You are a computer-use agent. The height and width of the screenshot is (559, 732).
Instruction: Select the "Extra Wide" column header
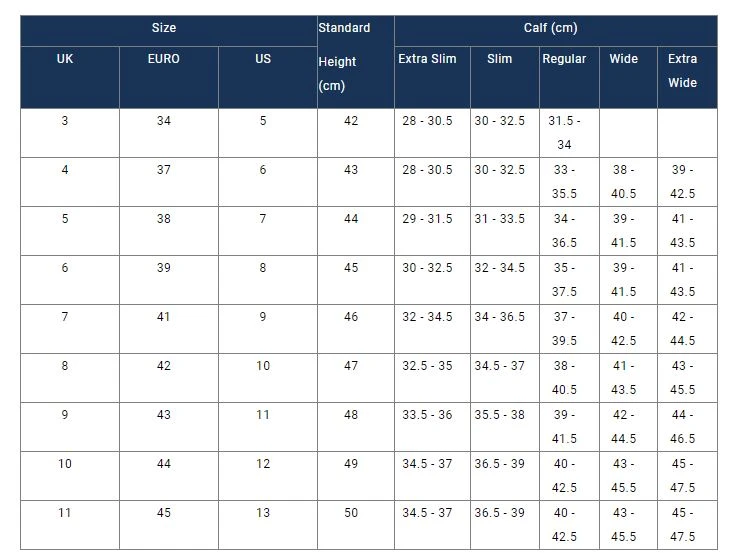(683, 71)
